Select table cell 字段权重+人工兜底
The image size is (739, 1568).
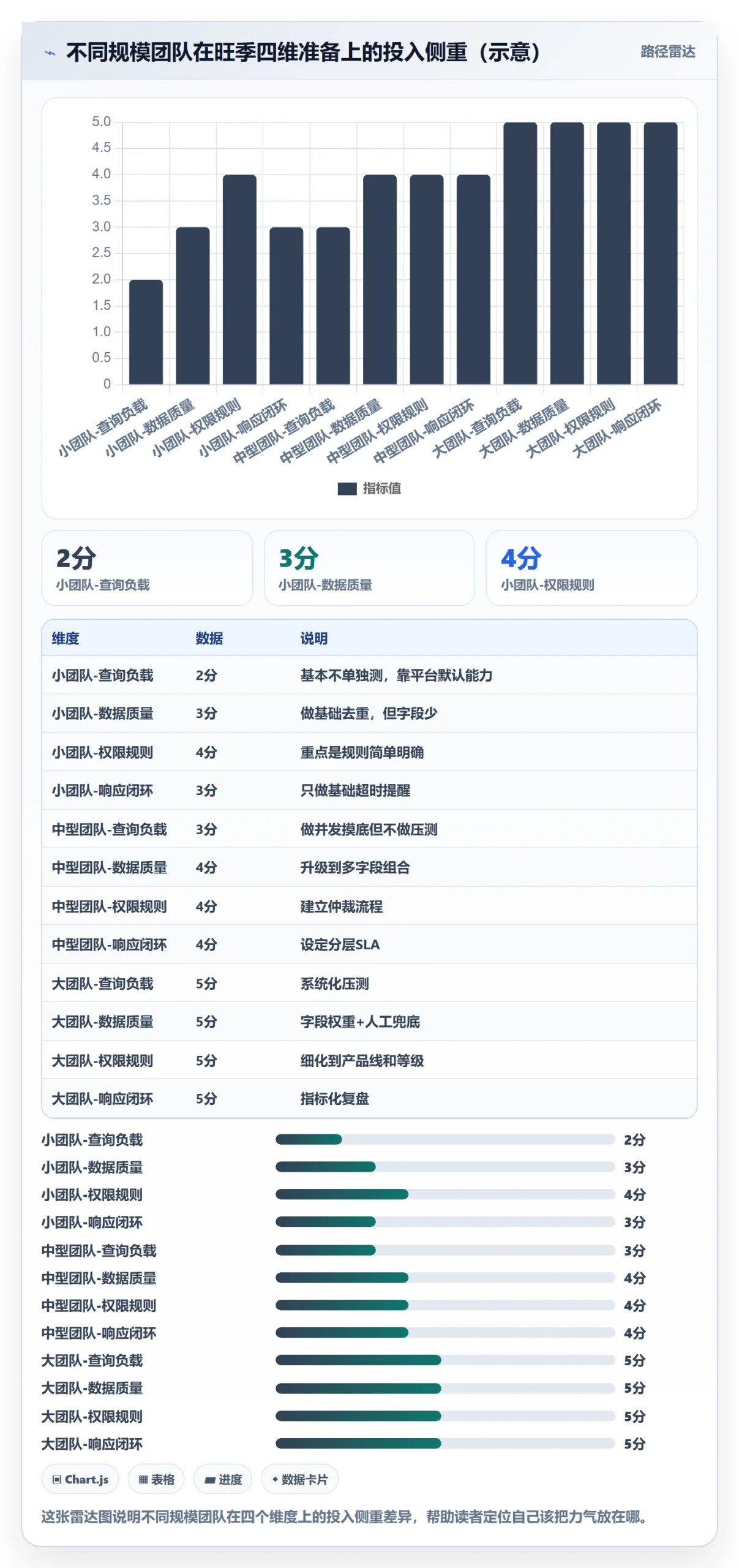point(360,1022)
